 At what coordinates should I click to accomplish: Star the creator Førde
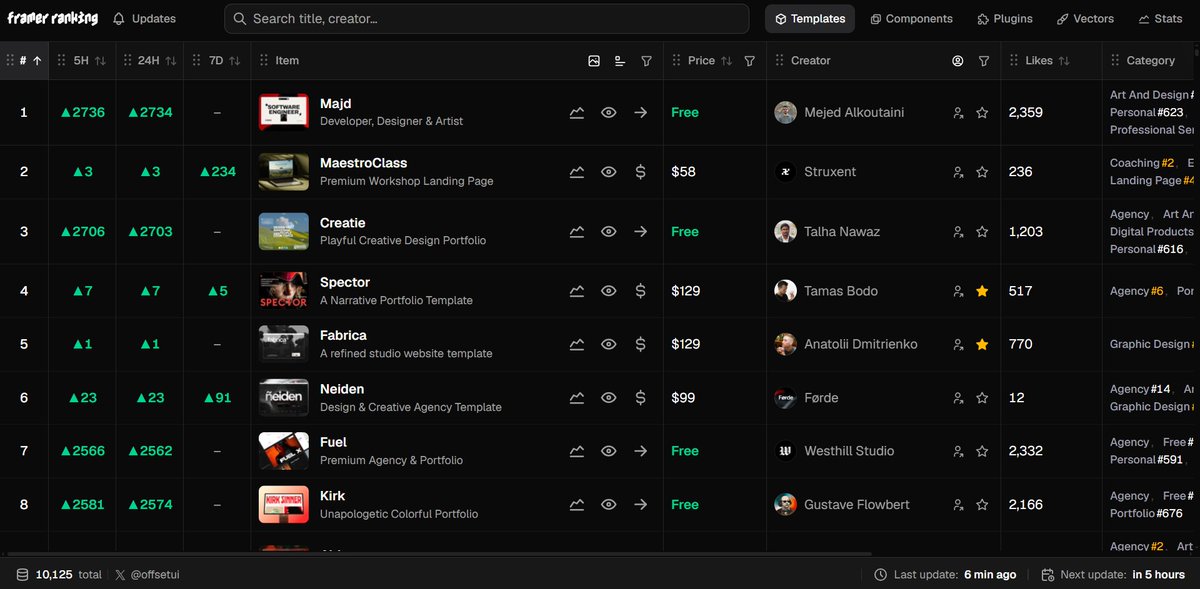point(982,398)
